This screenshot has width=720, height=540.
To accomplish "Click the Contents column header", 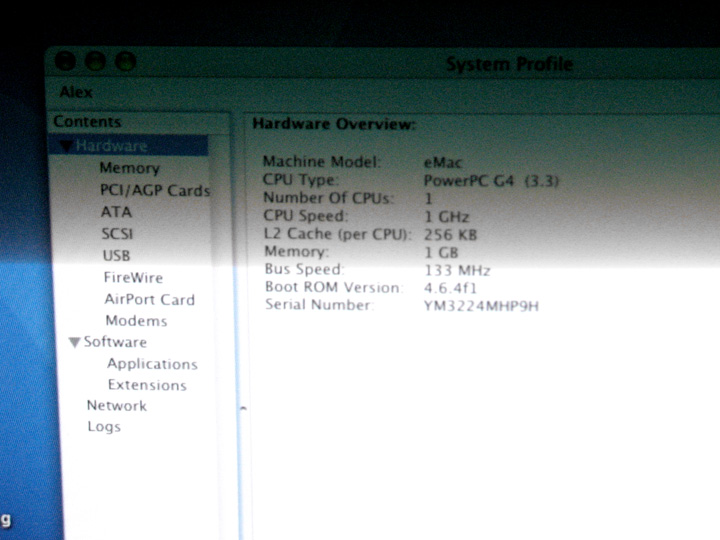I will [87, 122].
